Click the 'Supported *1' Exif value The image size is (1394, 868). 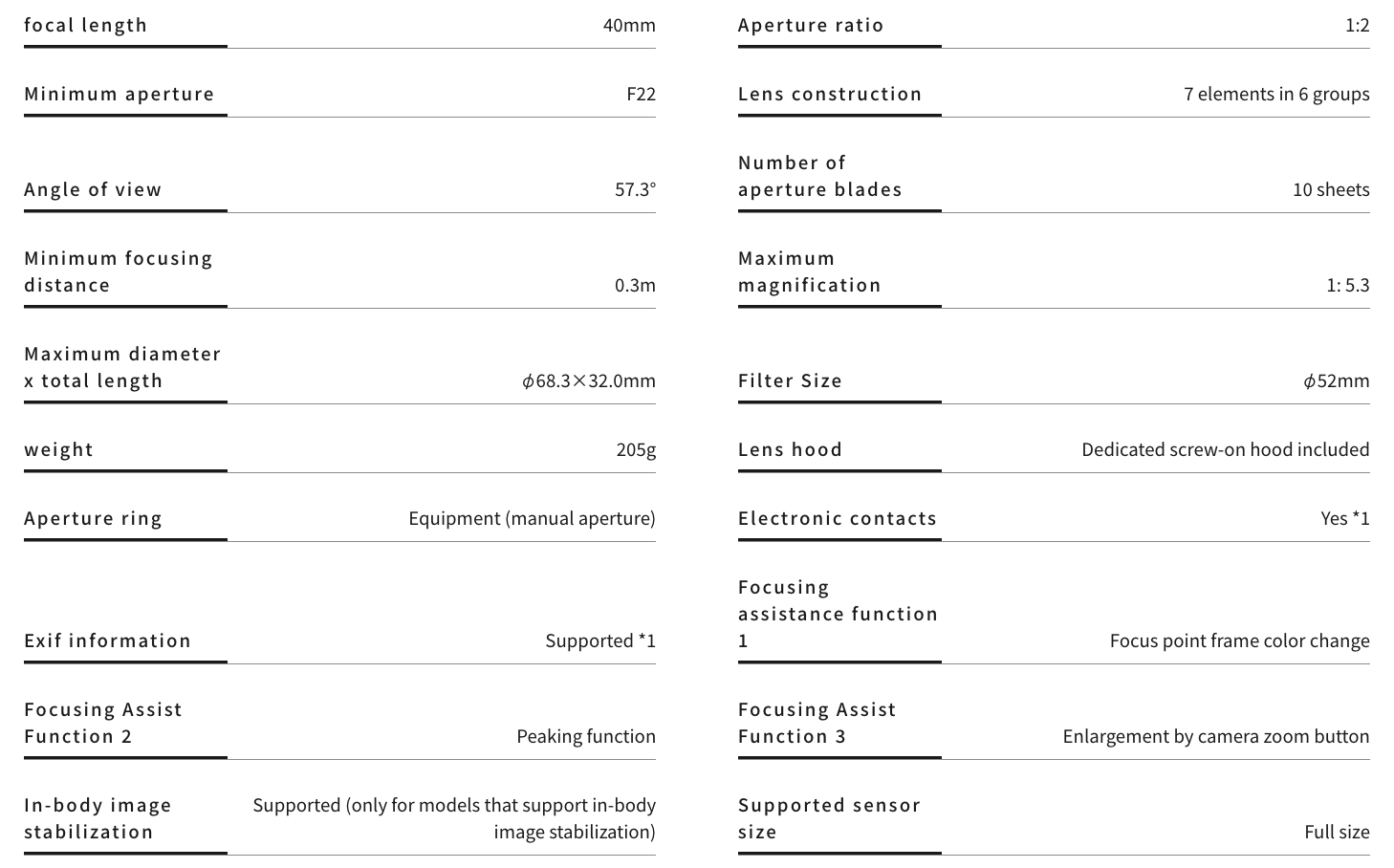coord(600,641)
